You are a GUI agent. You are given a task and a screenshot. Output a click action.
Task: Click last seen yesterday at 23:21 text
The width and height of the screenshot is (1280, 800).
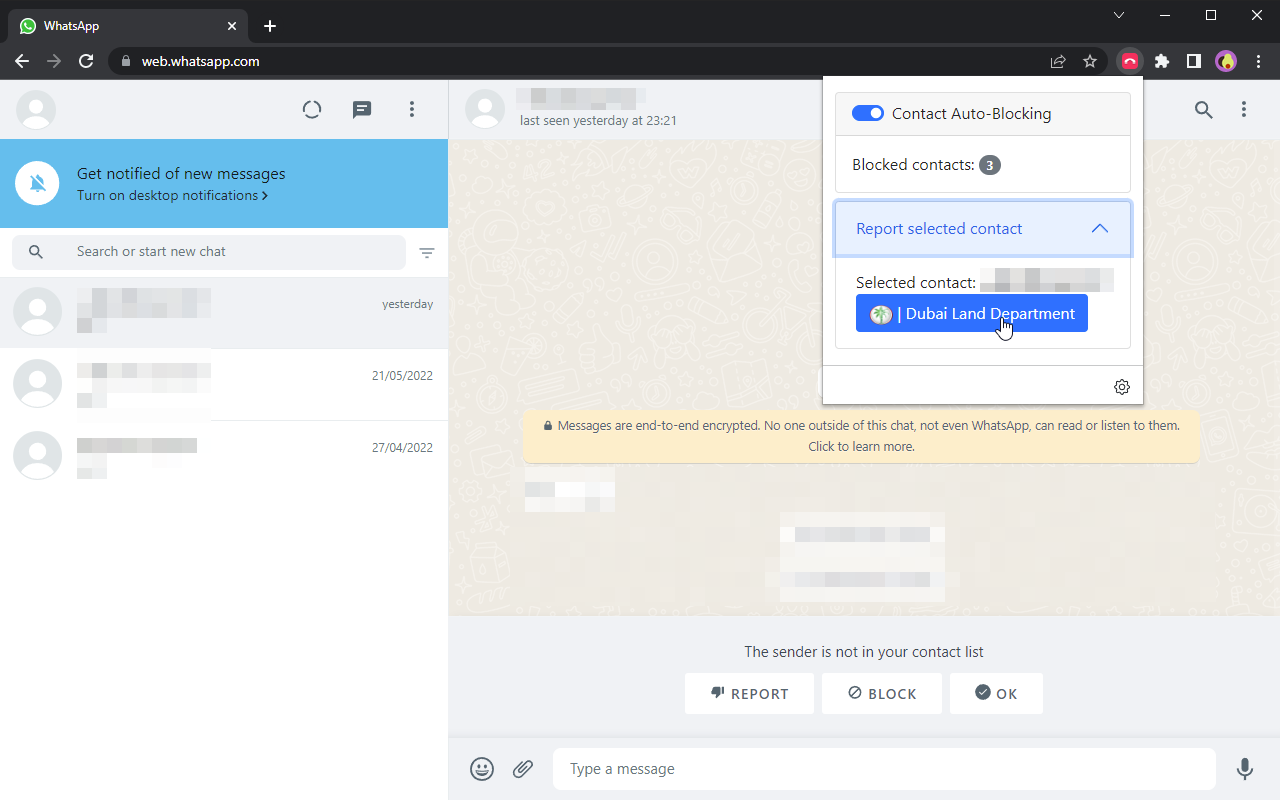point(598,121)
